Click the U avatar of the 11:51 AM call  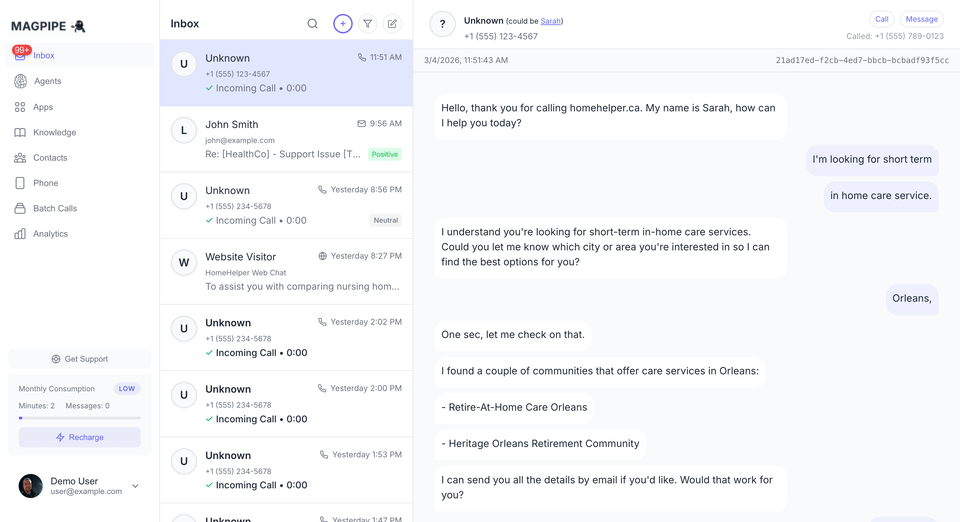[184, 64]
